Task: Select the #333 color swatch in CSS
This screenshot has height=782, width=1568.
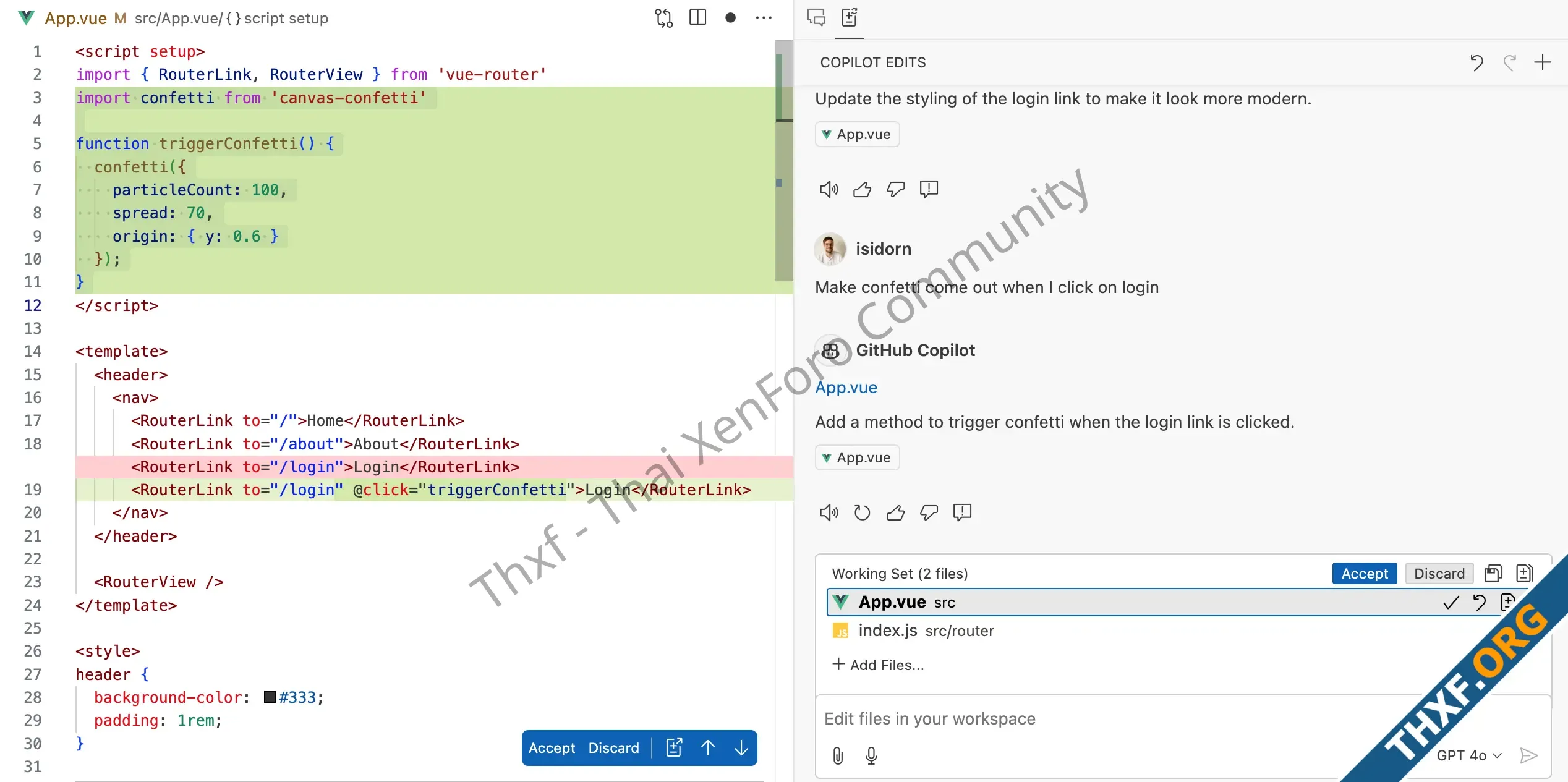Action: pos(268,697)
